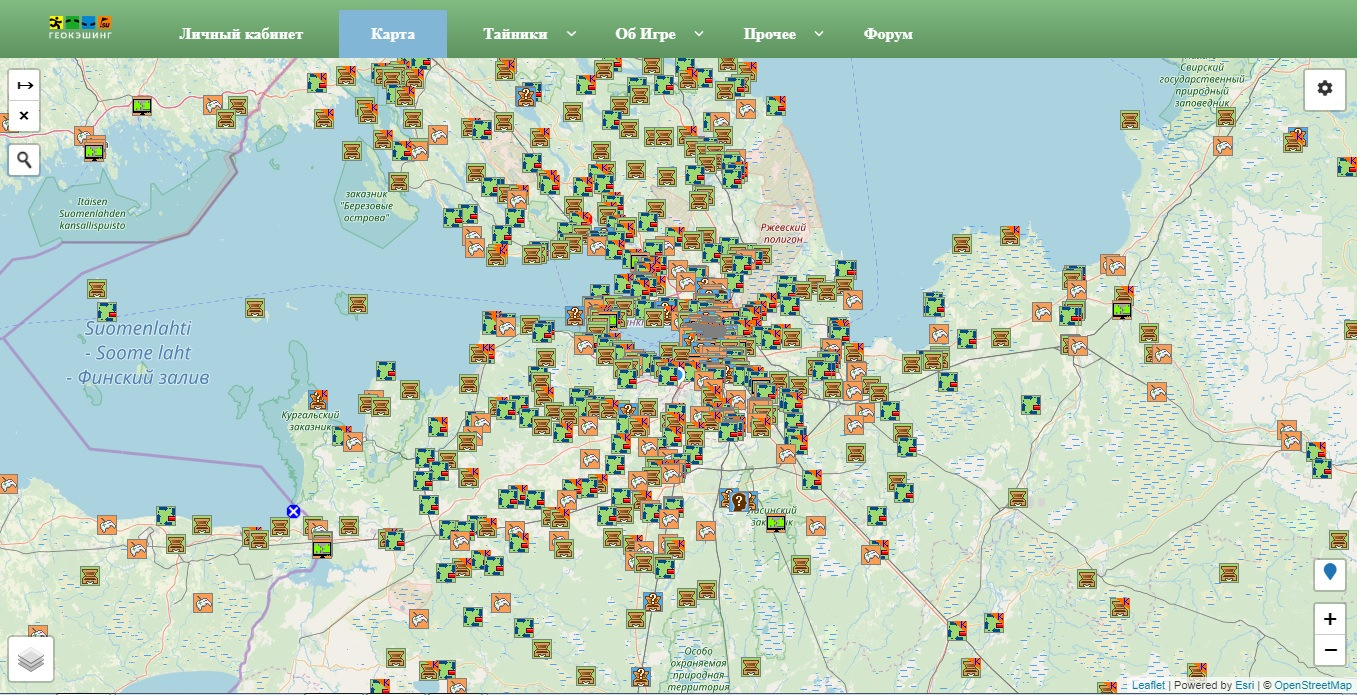
Task: Click the virtual cache monitor icon near Itäinen Suomenlahti
Action: point(94,152)
